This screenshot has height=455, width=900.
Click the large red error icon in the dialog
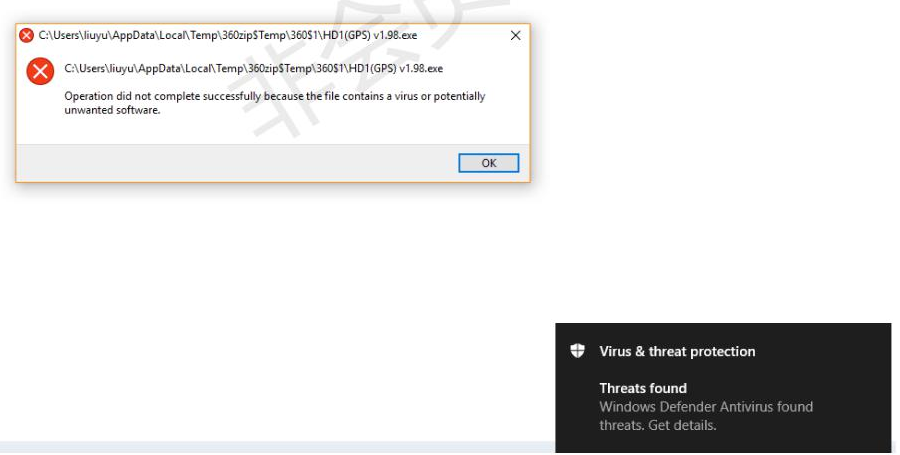click(40, 71)
